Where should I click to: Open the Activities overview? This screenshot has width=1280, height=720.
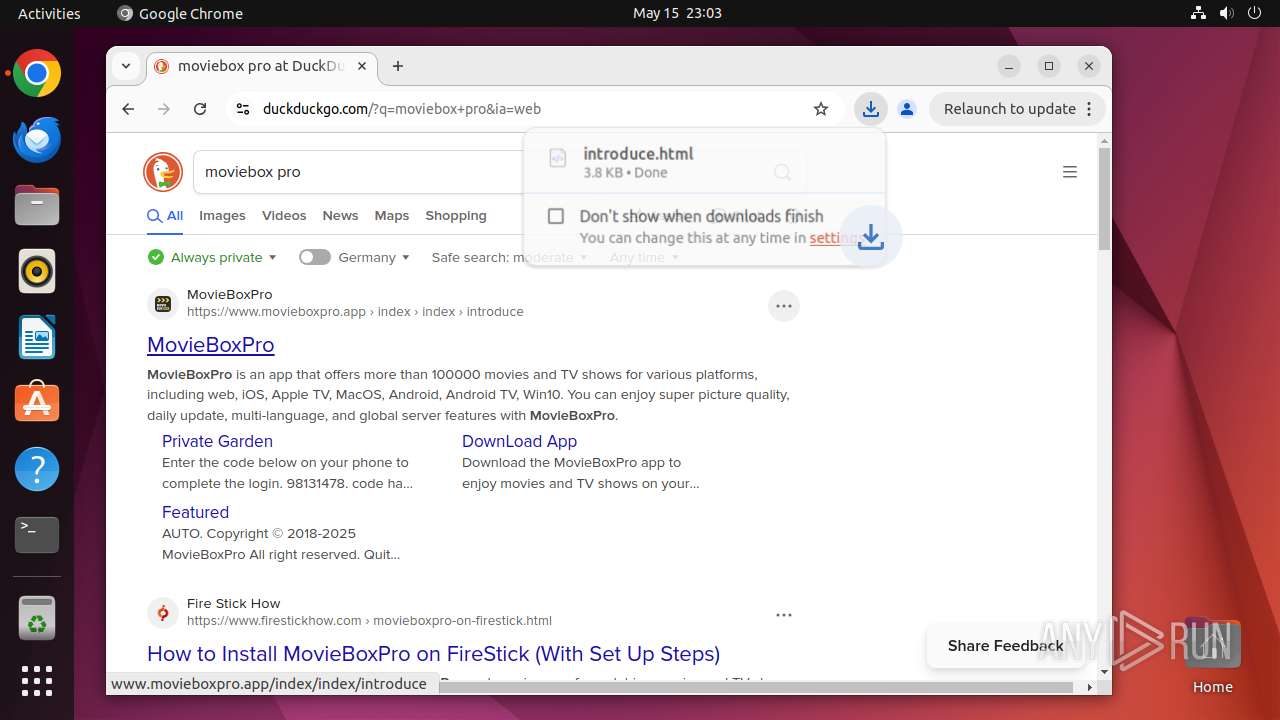(49, 13)
